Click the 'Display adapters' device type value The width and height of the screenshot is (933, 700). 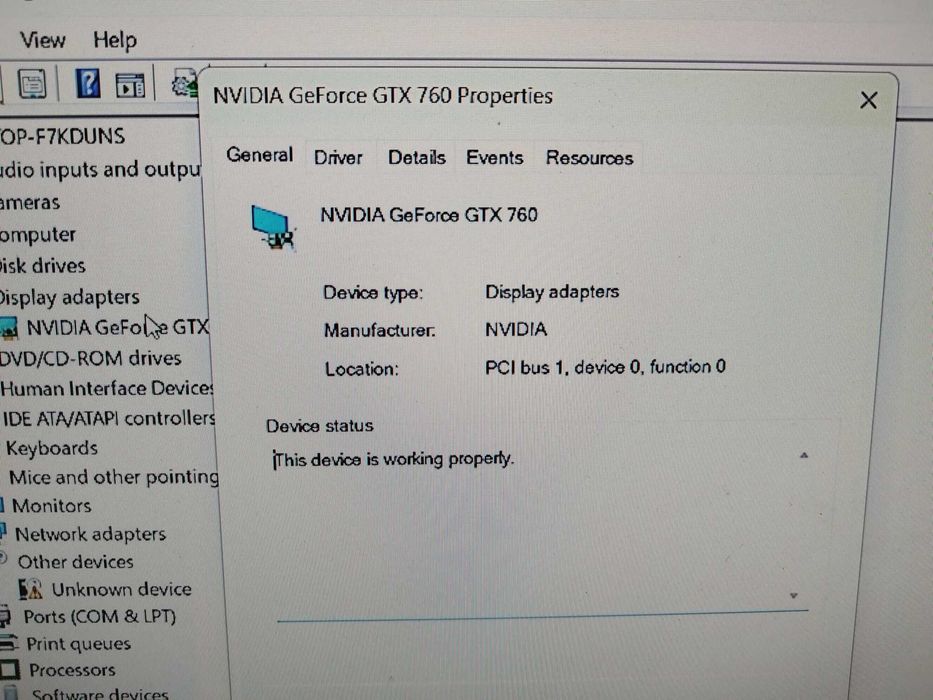click(x=552, y=292)
